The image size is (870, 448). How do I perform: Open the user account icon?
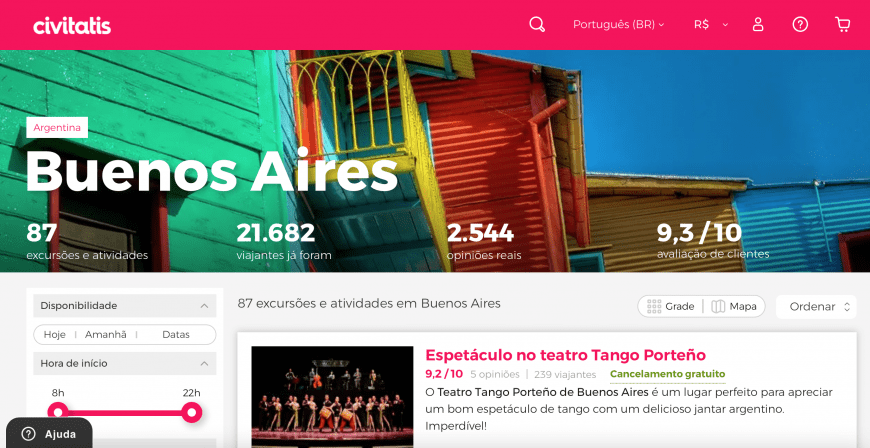pyautogui.click(x=758, y=24)
